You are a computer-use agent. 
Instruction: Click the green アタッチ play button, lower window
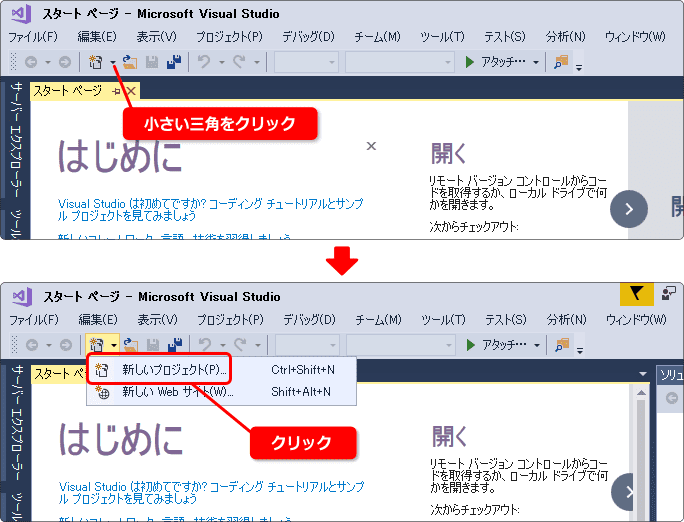[470, 345]
